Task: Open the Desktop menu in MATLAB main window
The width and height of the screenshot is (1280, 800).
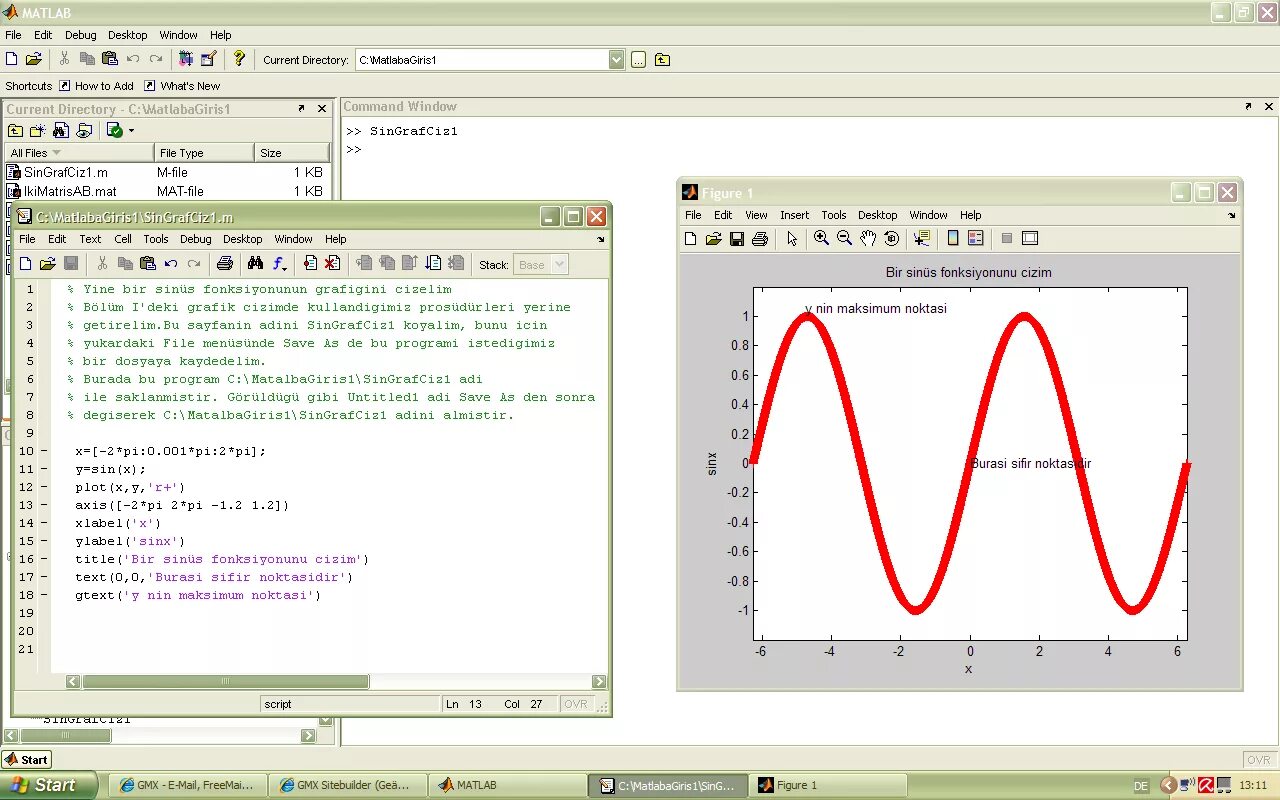Action: click(x=127, y=35)
